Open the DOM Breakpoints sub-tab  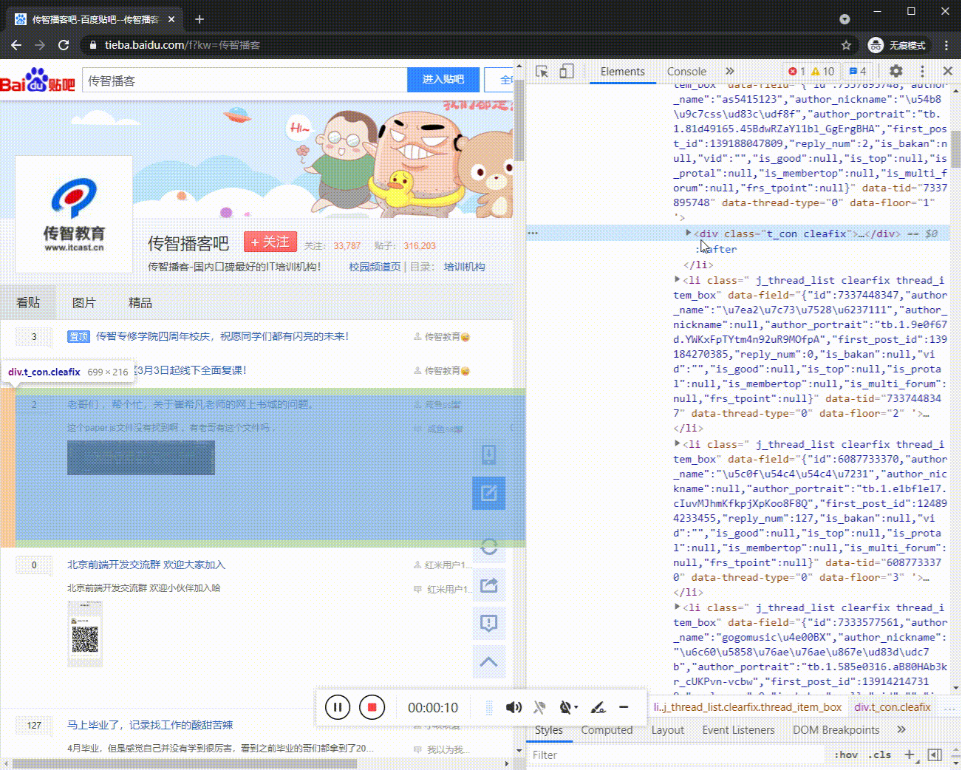836,730
